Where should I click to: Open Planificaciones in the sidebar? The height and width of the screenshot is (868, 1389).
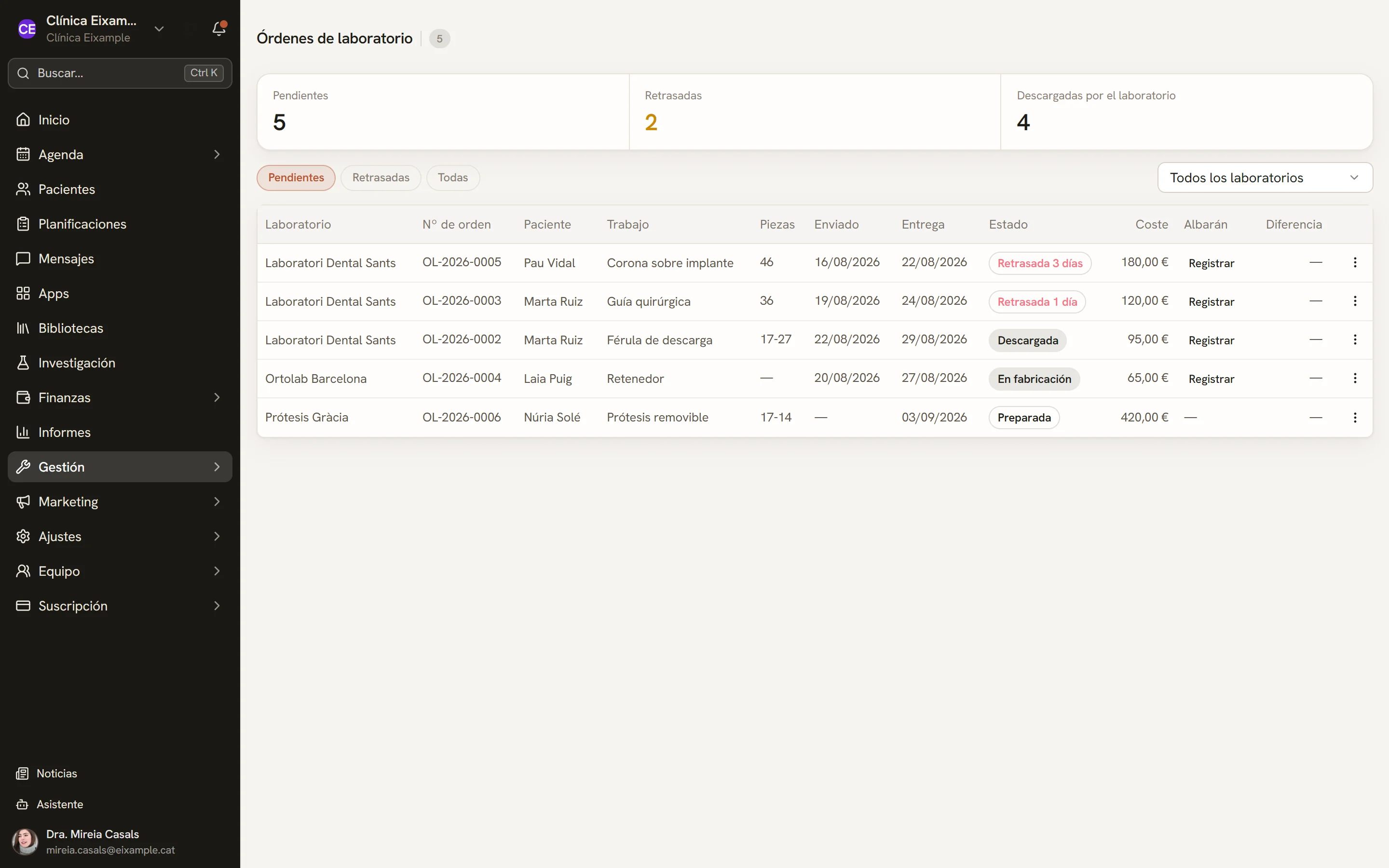120,224
